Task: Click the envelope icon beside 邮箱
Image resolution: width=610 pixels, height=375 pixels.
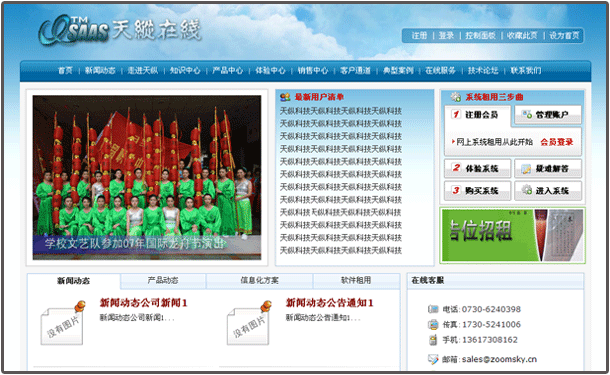Action: click(433, 359)
